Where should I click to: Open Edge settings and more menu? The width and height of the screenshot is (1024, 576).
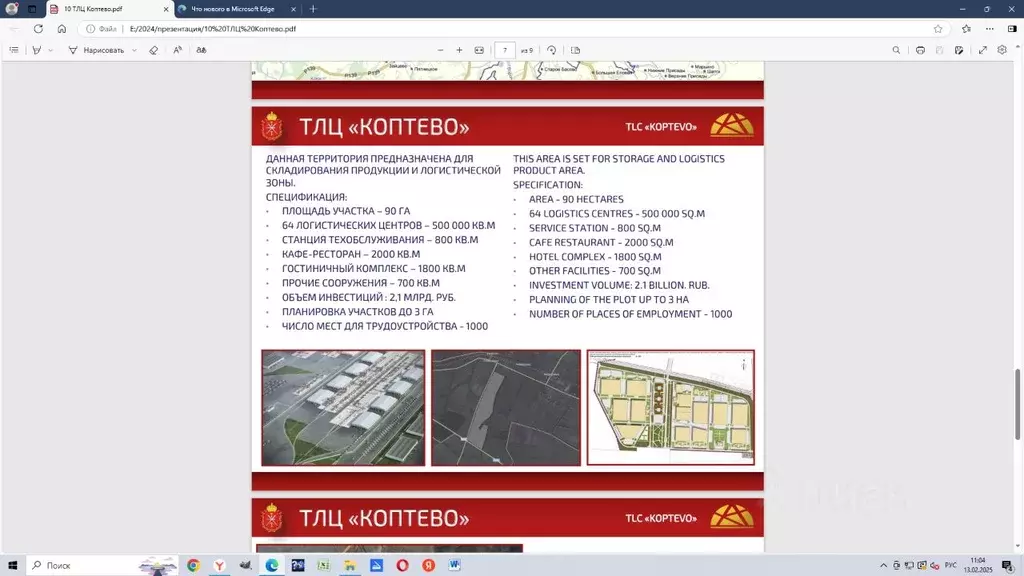coord(990,29)
